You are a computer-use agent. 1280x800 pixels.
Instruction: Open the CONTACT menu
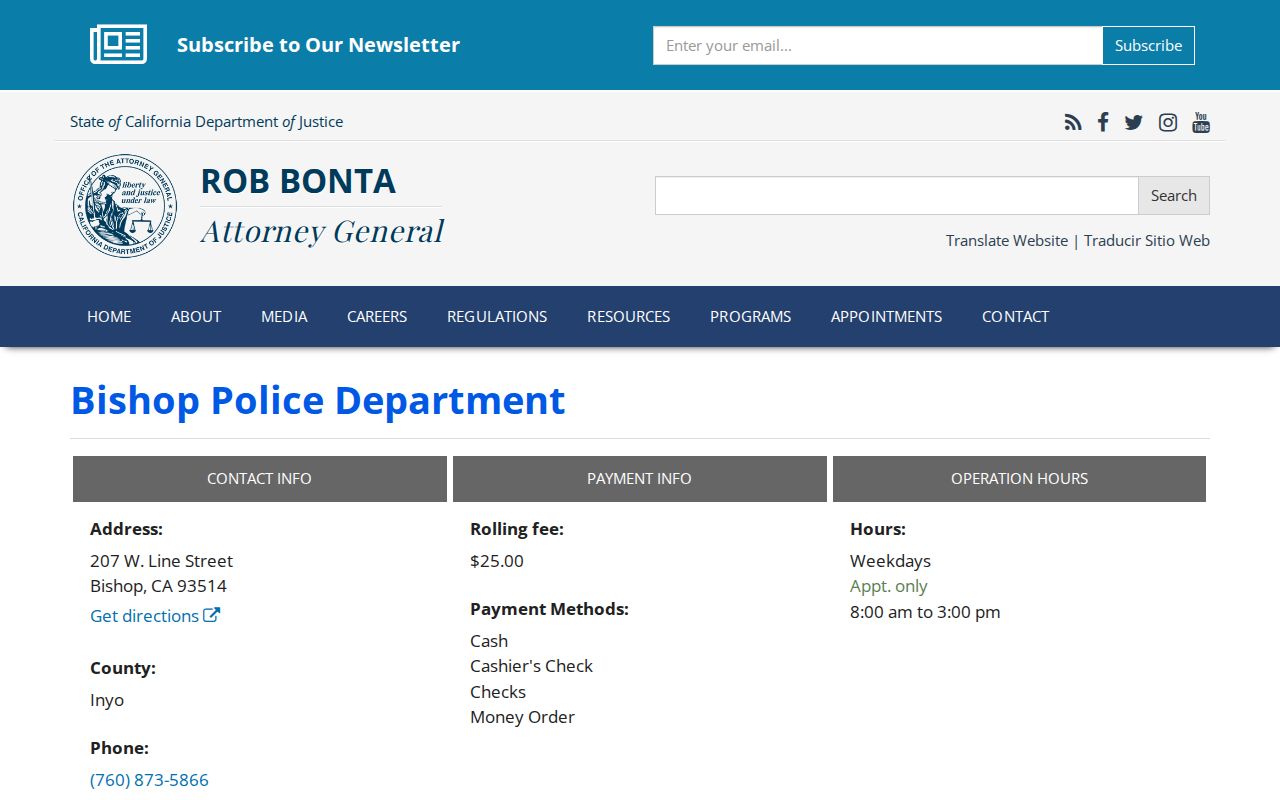pos(1015,316)
